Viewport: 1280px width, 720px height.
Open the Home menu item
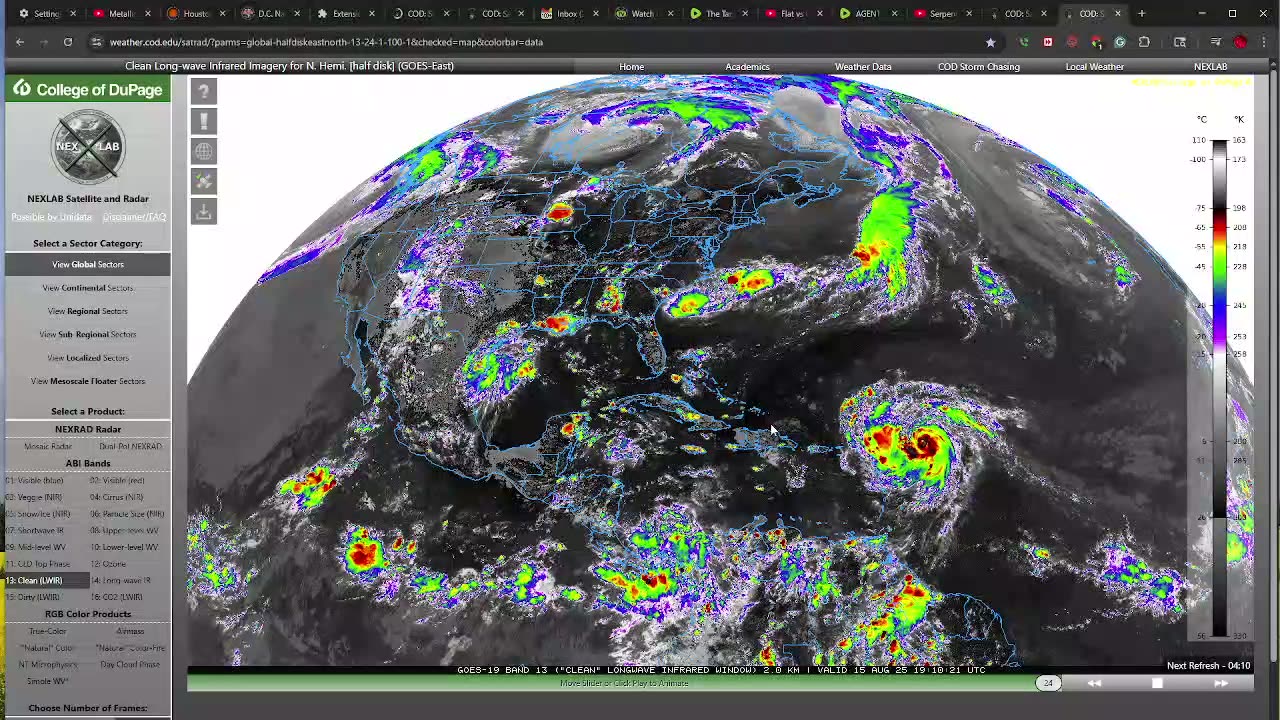click(x=631, y=67)
